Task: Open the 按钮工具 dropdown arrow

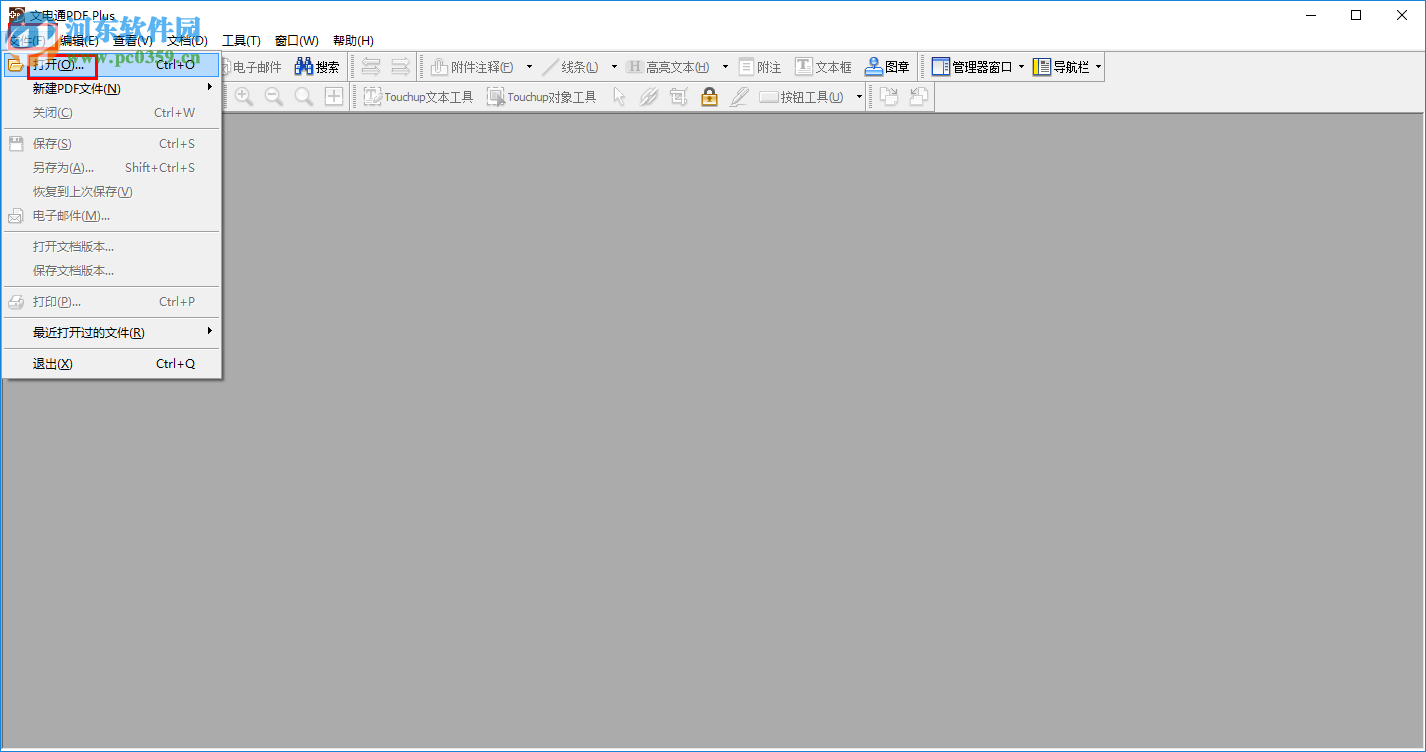Action: tap(858, 96)
